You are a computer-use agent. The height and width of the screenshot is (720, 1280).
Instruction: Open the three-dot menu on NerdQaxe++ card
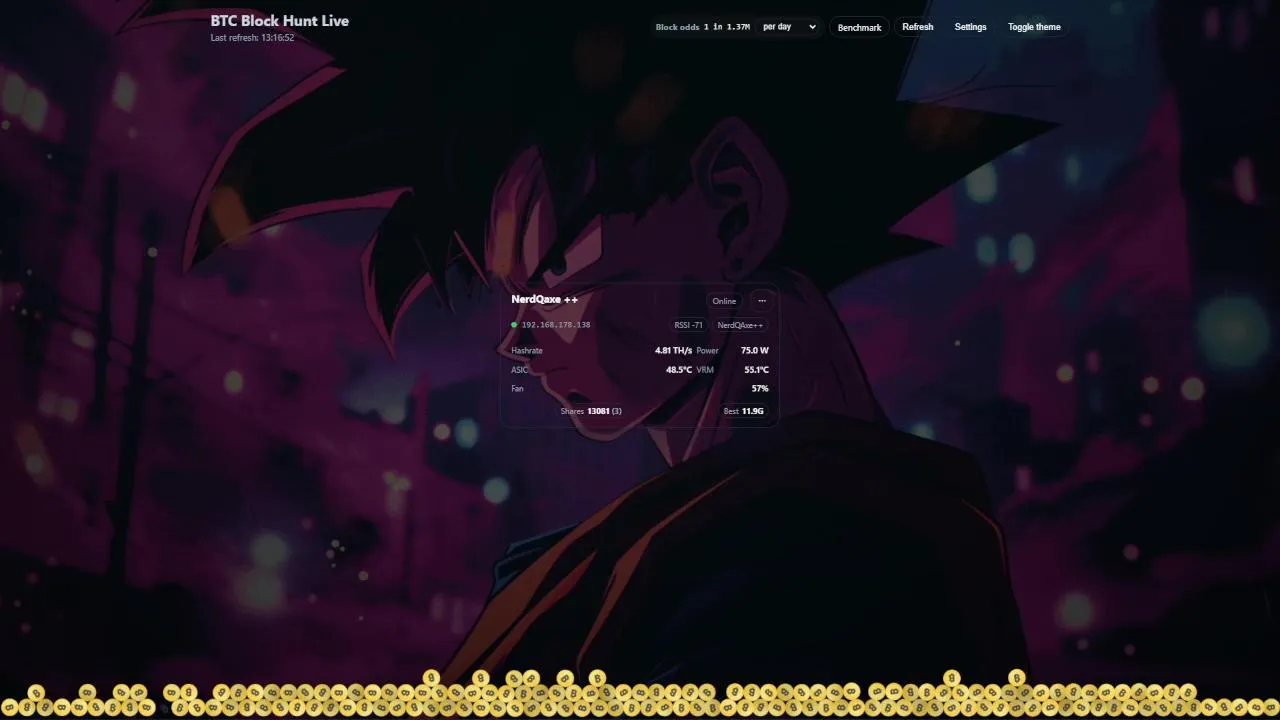tap(762, 301)
